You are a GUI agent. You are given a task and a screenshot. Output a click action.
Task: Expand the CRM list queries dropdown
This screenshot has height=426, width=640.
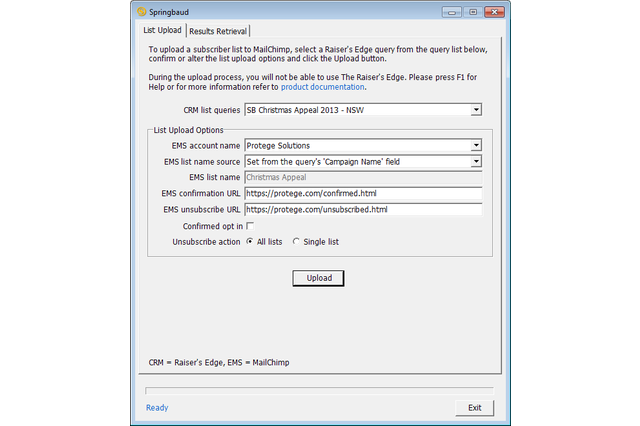(476, 109)
